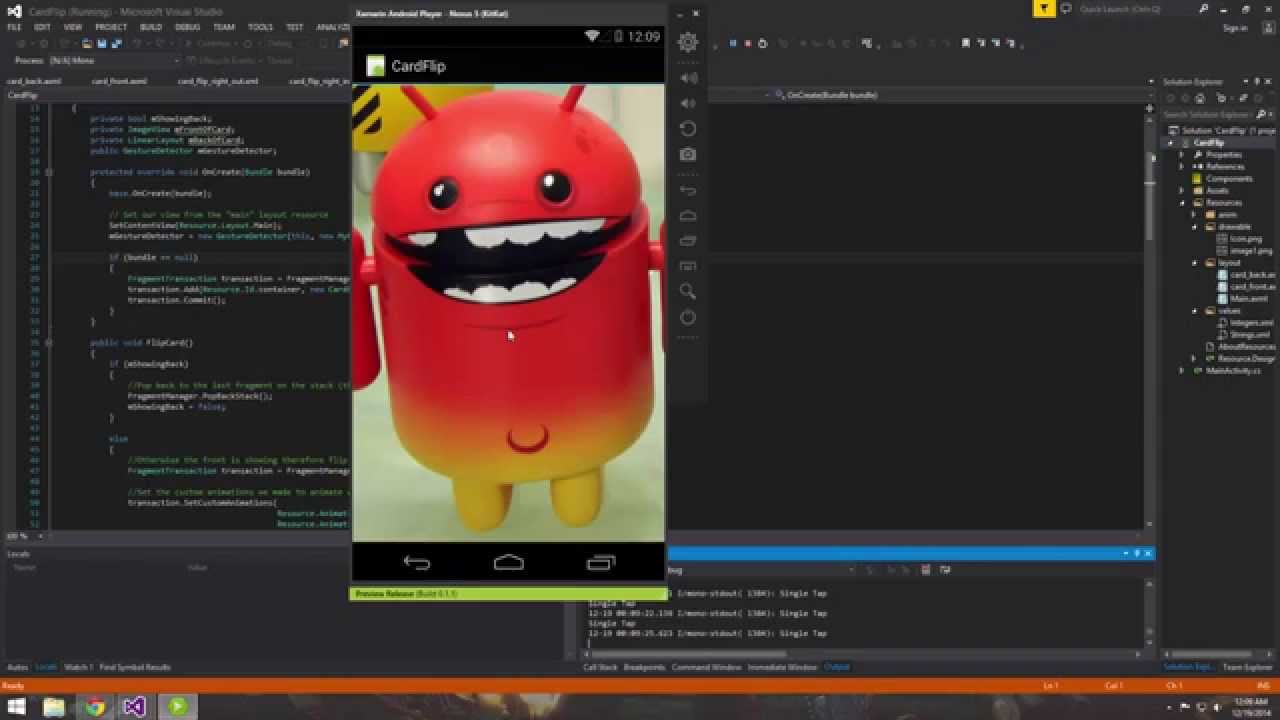This screenshot has height=720, width=1280.
Task: Raise volume in Android Player sidebar
Action: coord(687,78)
